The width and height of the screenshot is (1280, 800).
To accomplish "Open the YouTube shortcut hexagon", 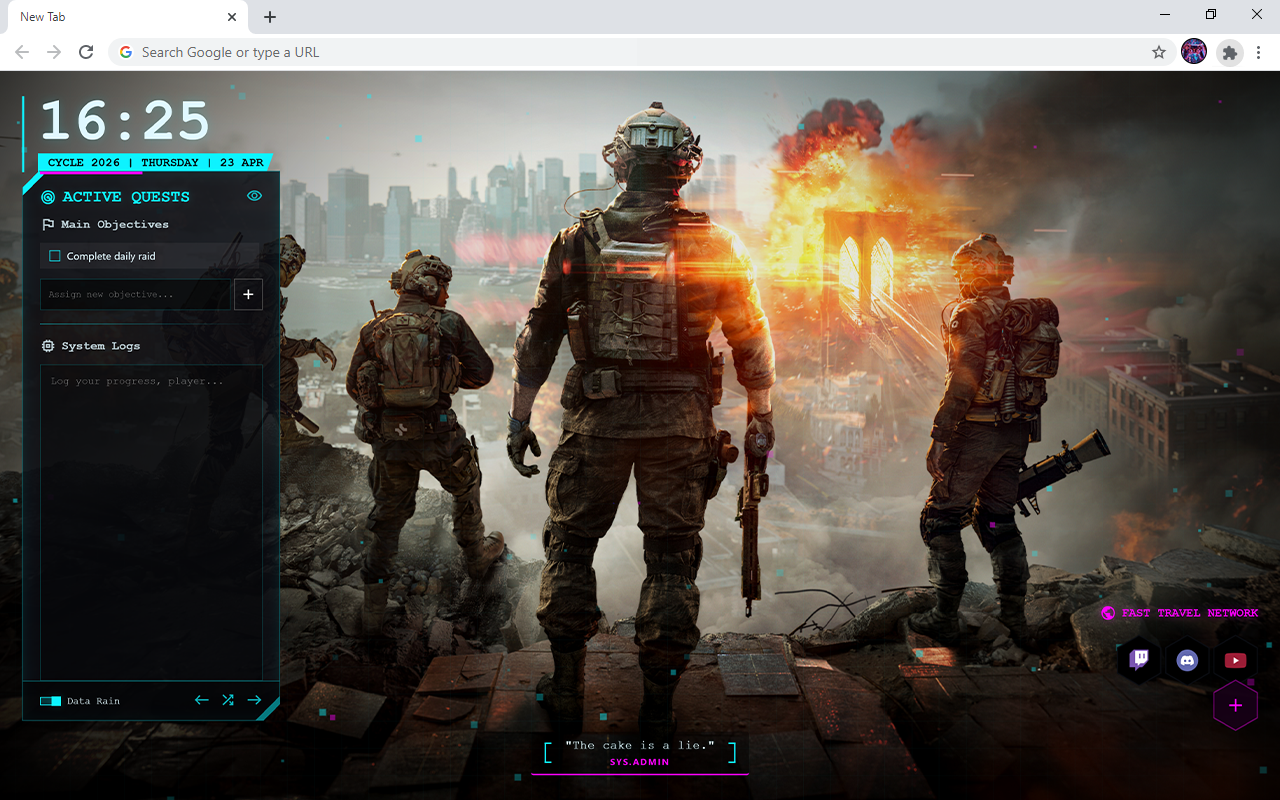I will [x=1235, y=660].
